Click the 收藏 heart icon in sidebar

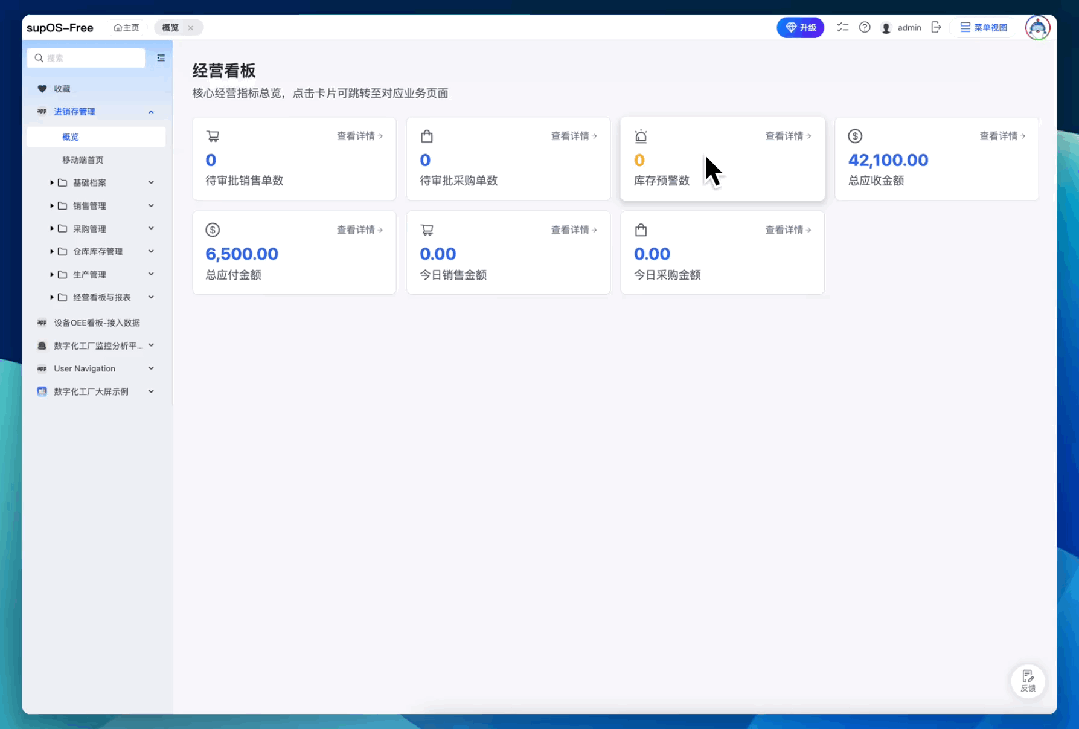(42, 89)
